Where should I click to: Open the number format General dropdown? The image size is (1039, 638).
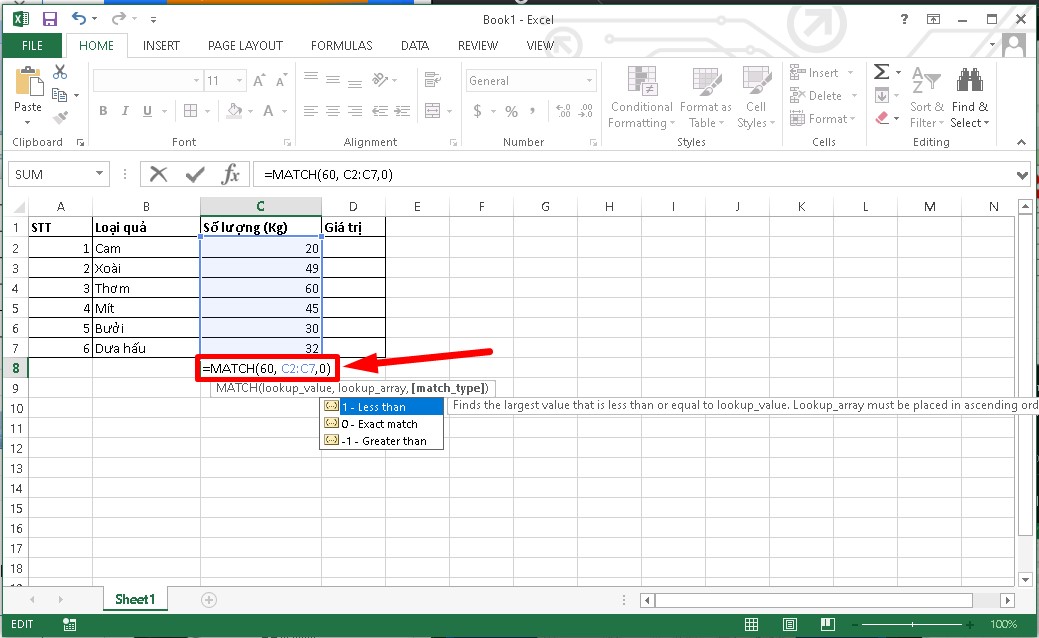589,81
